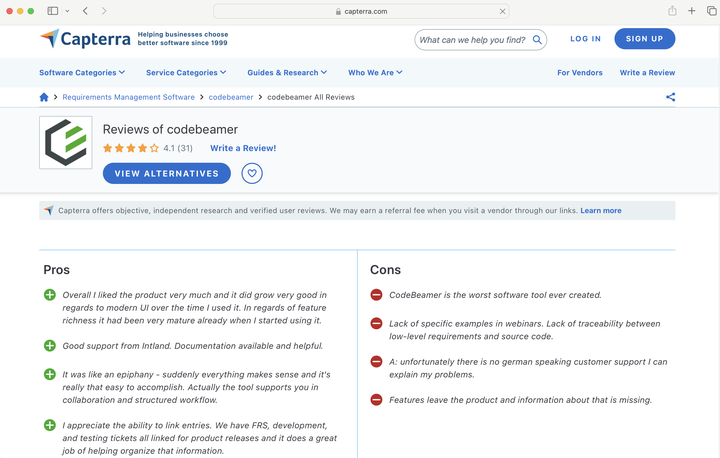Expand the Service Categories menu
The height and width of the screenshot is (458, 720).
186,73
